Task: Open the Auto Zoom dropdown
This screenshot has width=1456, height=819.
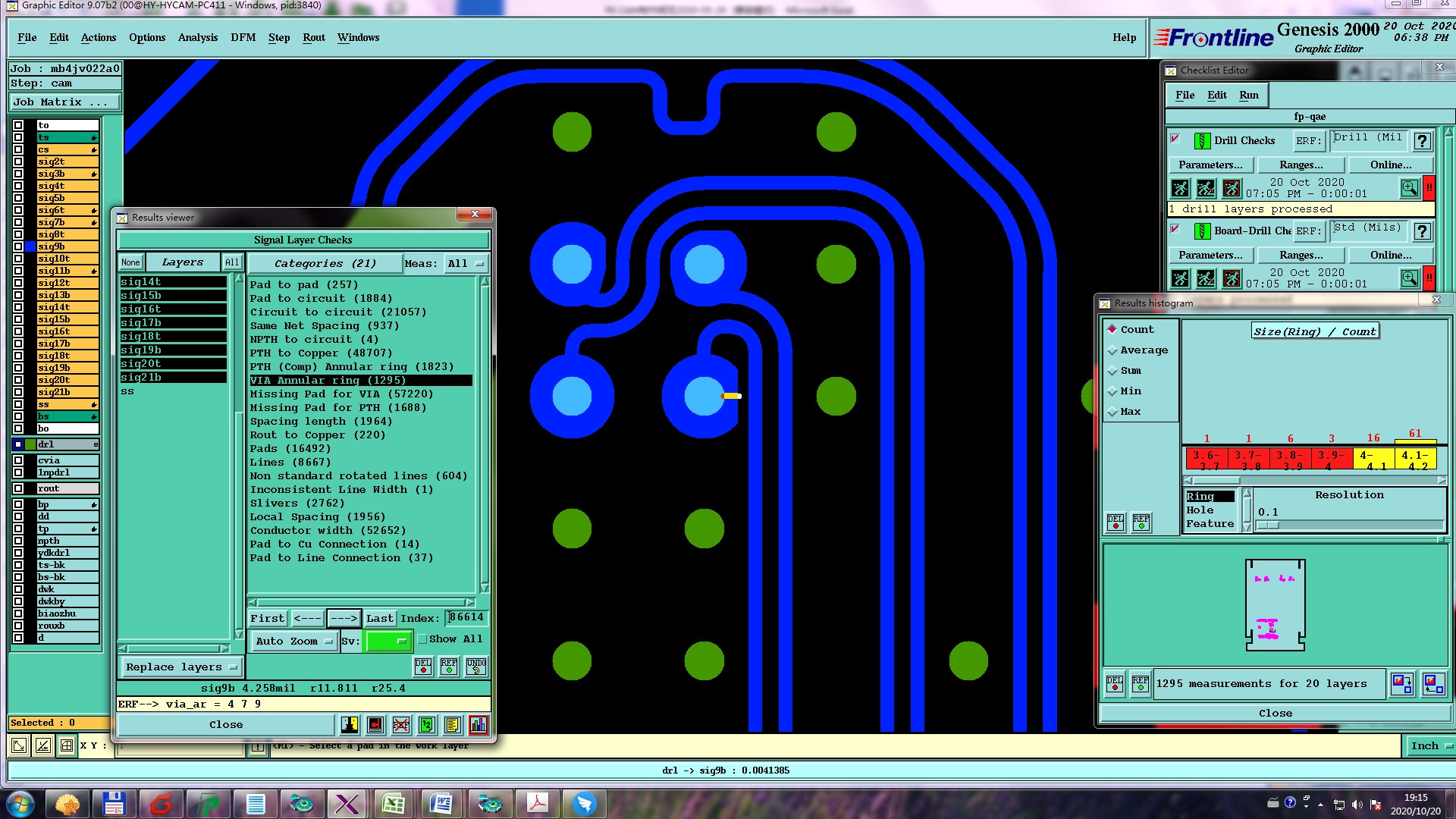Action: pos(293,642)
